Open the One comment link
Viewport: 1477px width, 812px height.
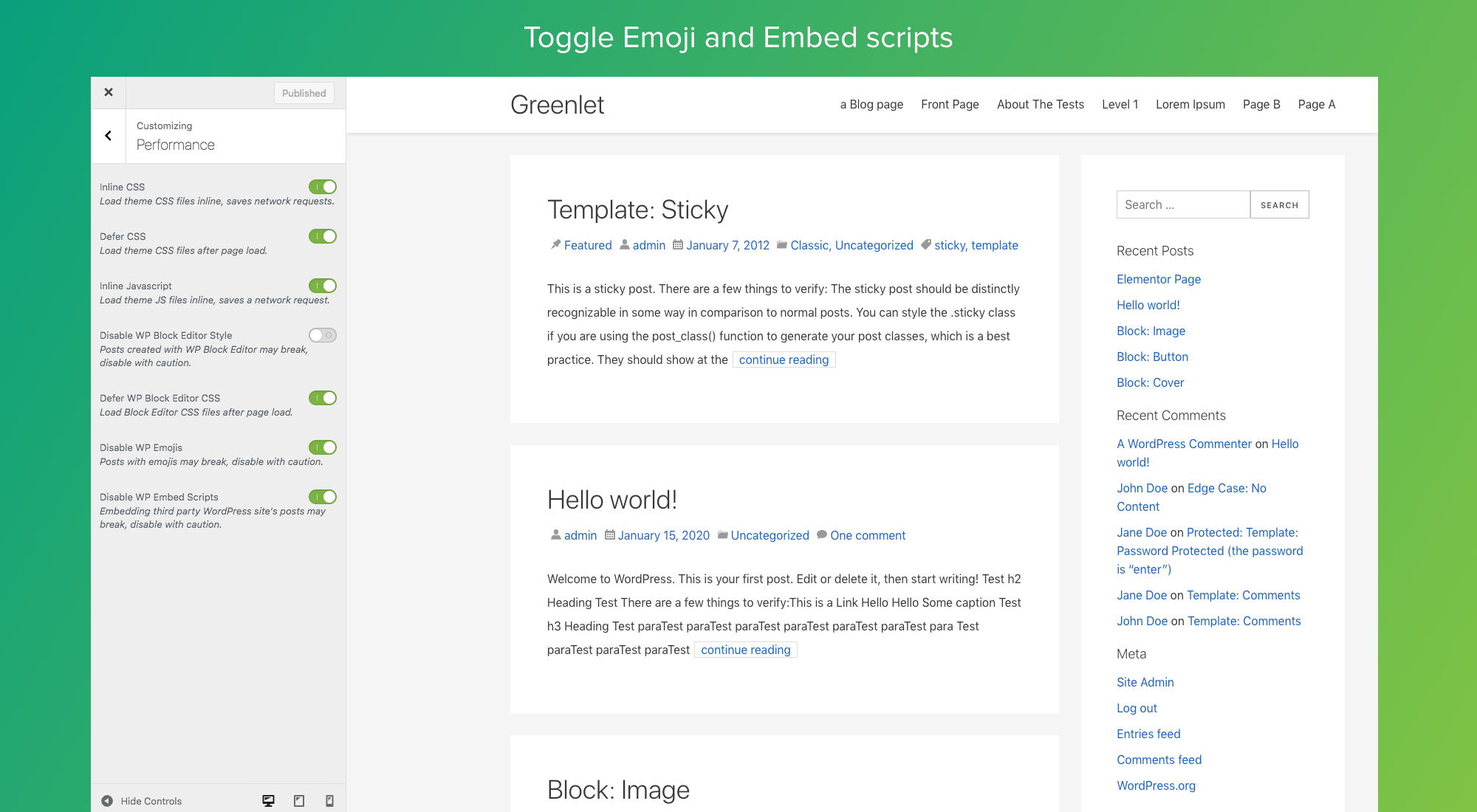click(x=868, y=535)
